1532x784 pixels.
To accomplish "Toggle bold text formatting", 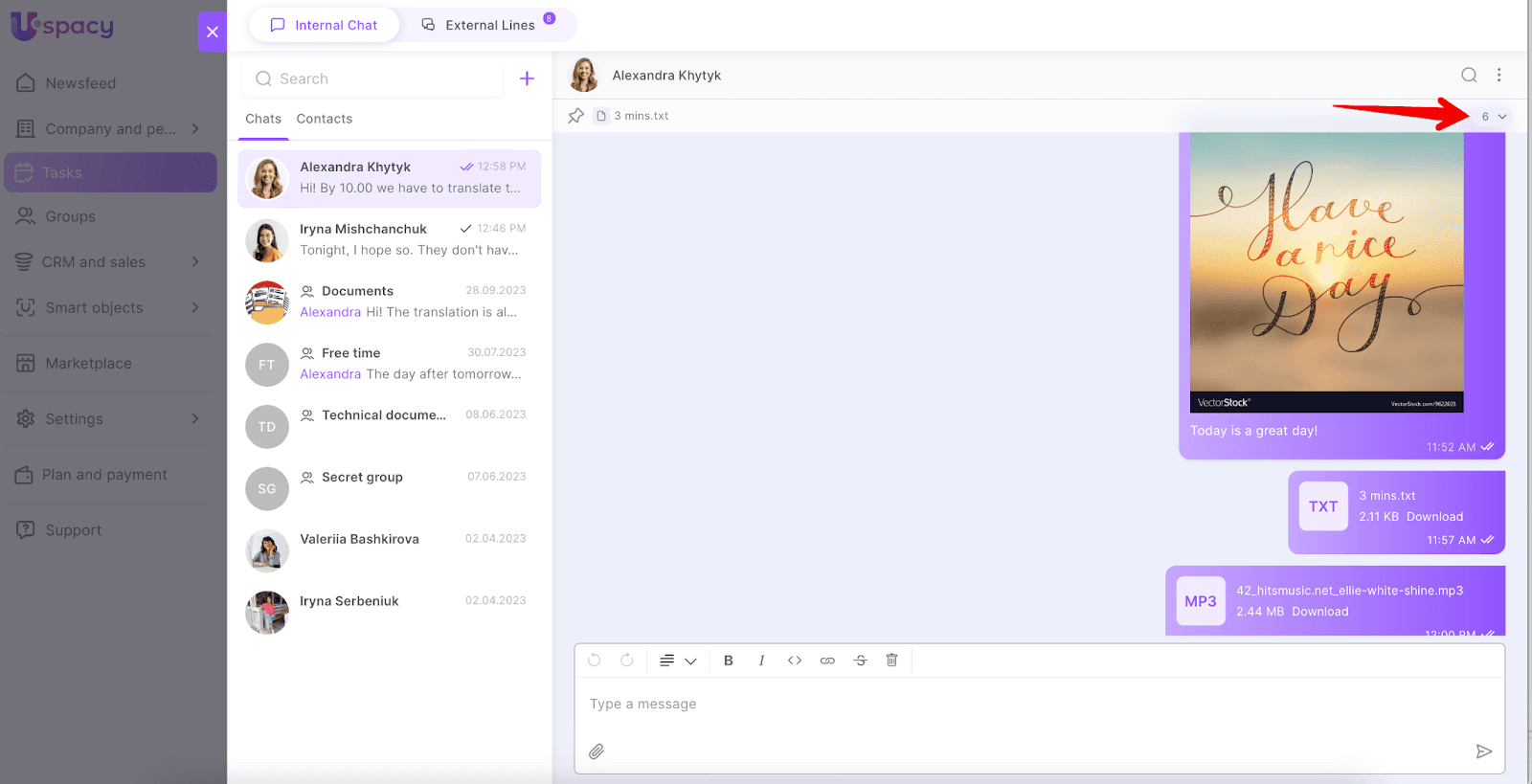I will pos(728,661).
